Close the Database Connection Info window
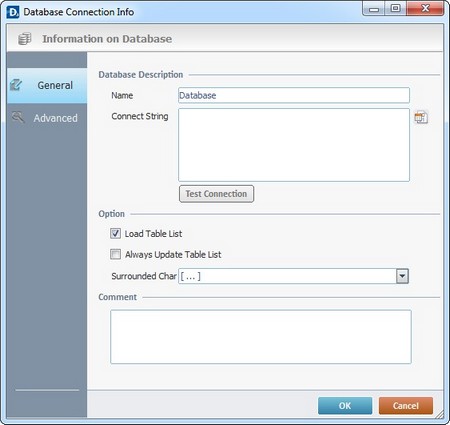Viewport: 450px width, 425px height. (x=425, y=8)
